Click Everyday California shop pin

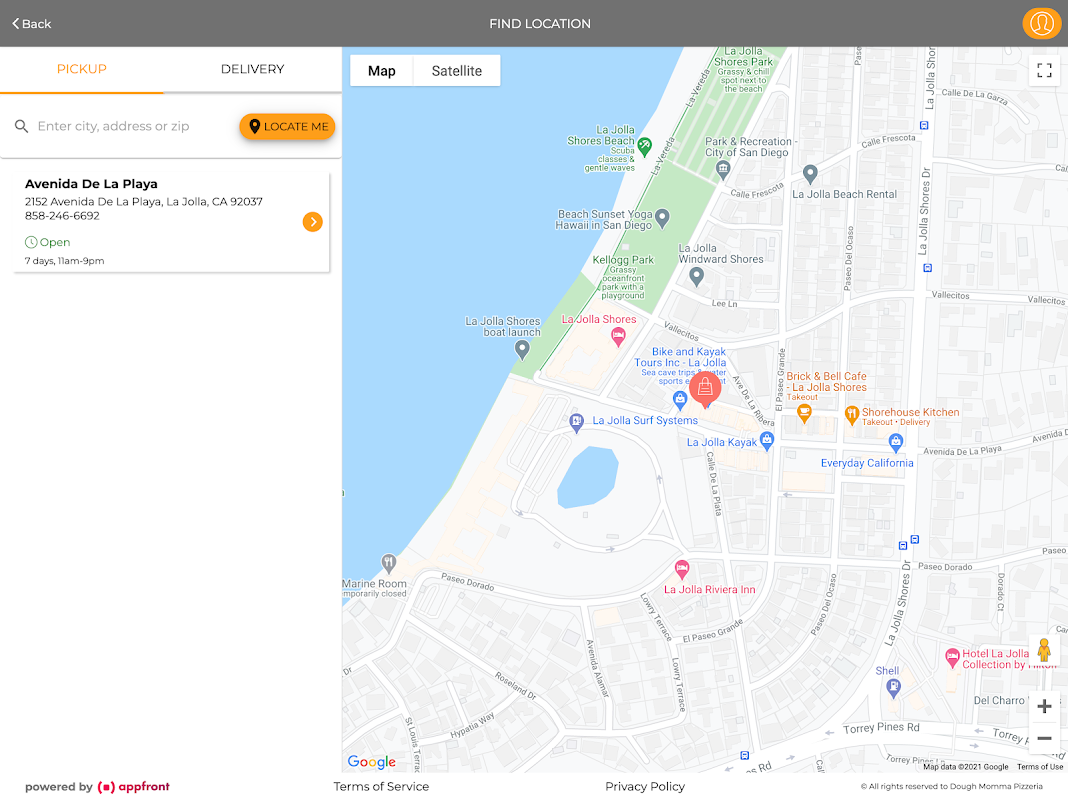[x=896, y=443]
